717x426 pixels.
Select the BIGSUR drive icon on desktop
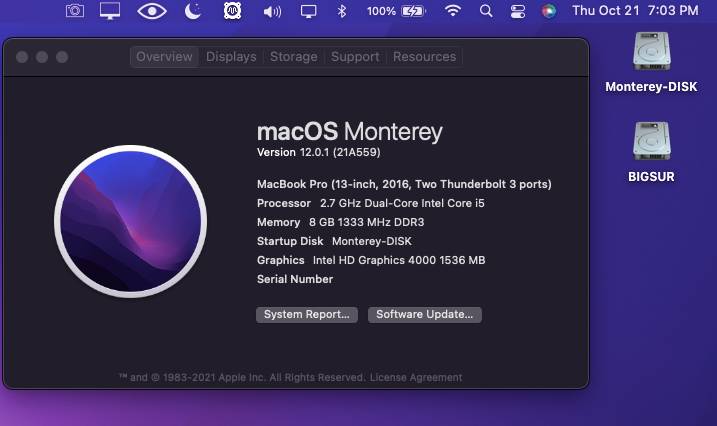tap(652, 141)
